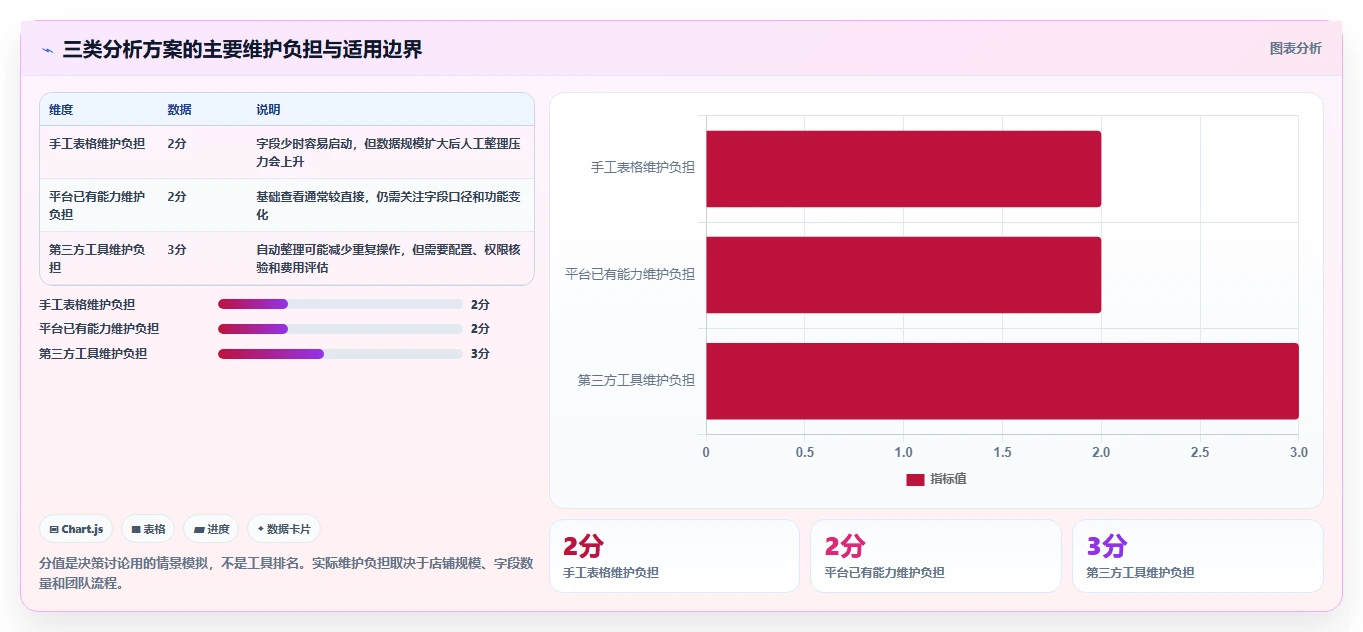The height and width of the screenshot is (632, 1363).
Task: Click the 第三方工具维护负担 cell in the table
Action: (97, 258)
